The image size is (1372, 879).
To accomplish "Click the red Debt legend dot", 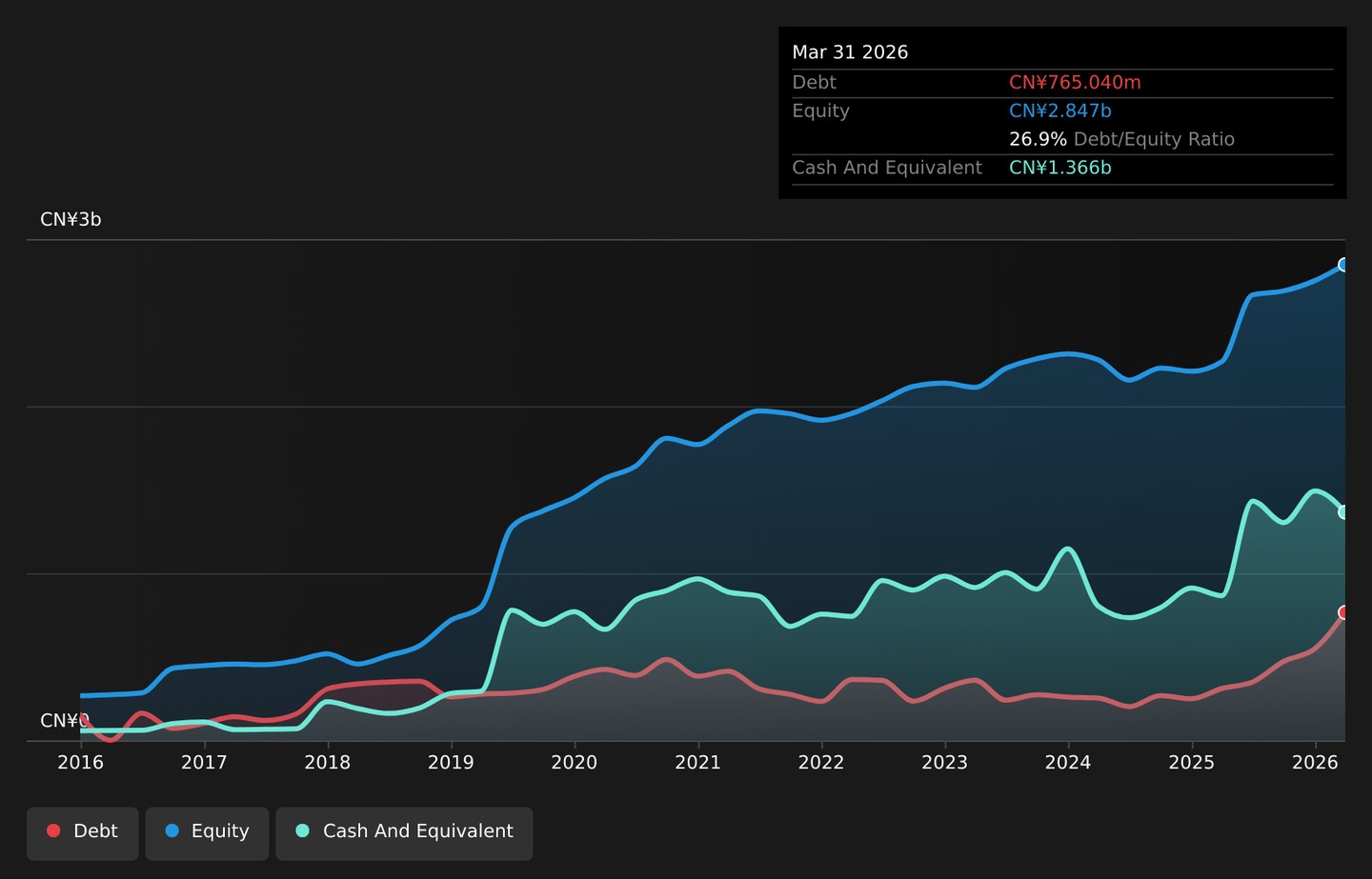I will (53, 830).
